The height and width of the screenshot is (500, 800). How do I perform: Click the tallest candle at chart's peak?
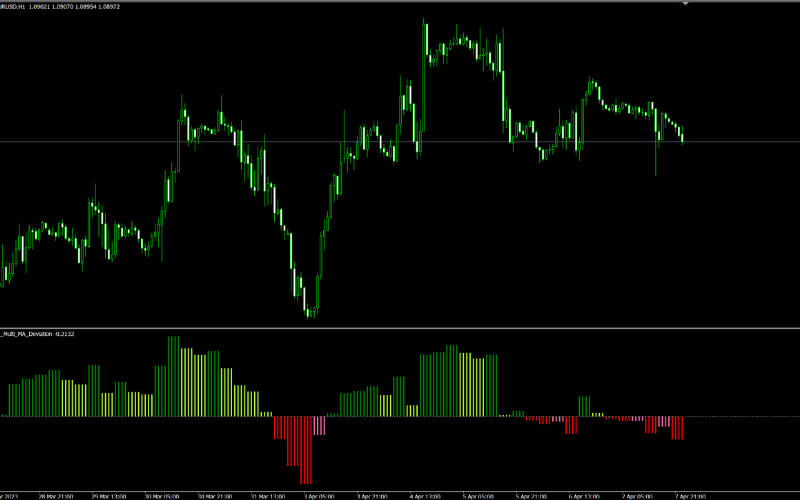pos(425,40)
